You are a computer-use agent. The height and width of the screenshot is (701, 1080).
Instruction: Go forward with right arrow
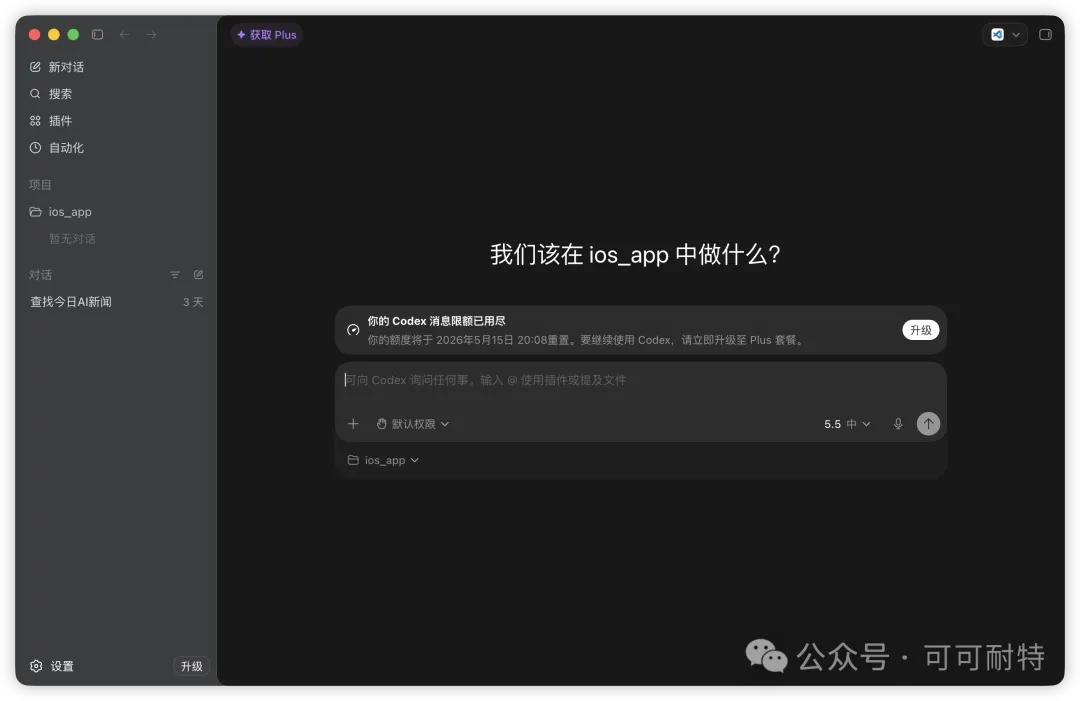(151, 34)
